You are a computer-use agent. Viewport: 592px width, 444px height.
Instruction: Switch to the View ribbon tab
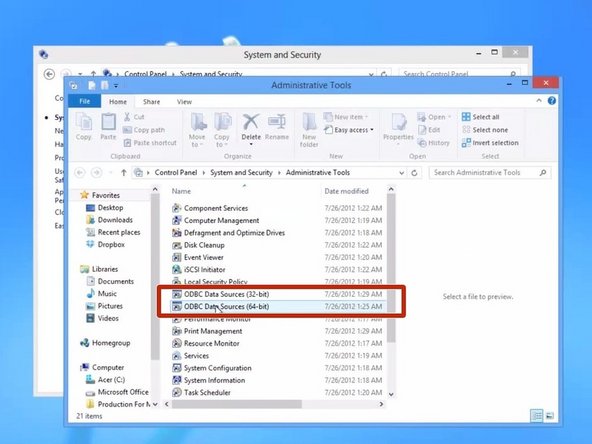tap(184, 102)
